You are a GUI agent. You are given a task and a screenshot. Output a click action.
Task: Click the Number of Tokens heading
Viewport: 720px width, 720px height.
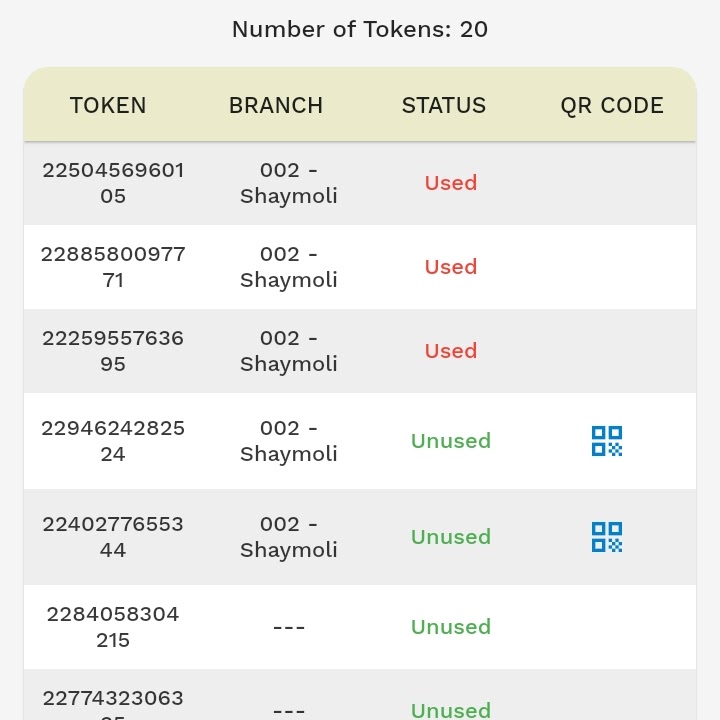pos(360,30)
